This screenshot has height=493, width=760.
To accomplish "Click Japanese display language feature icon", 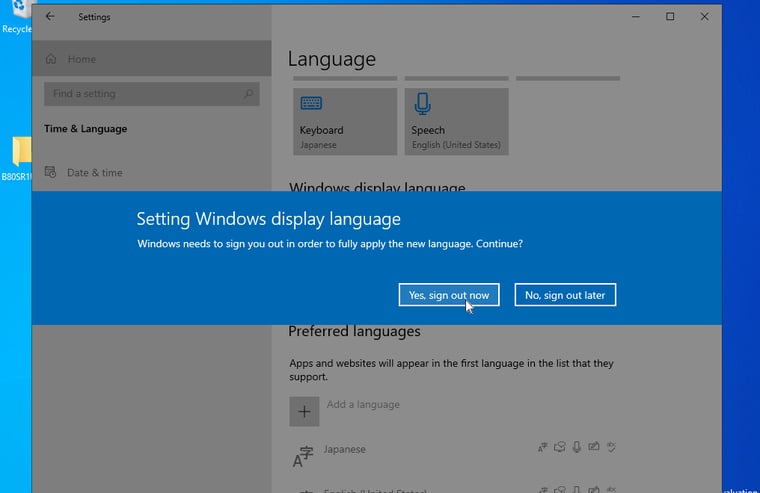I will tap(542, 447).
